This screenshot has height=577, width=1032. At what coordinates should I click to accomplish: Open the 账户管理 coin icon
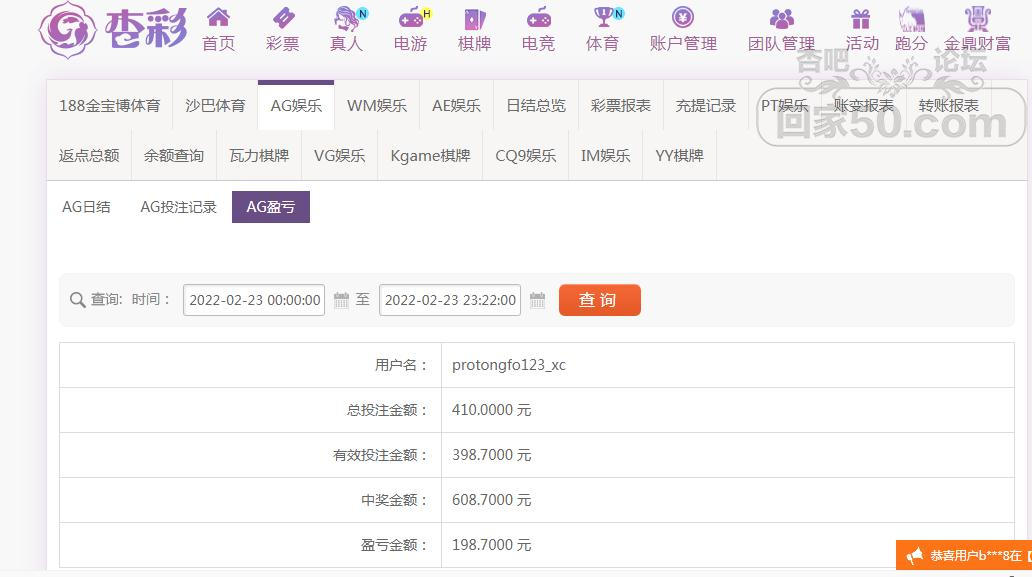pyautogui.click(x=683, y=17)
